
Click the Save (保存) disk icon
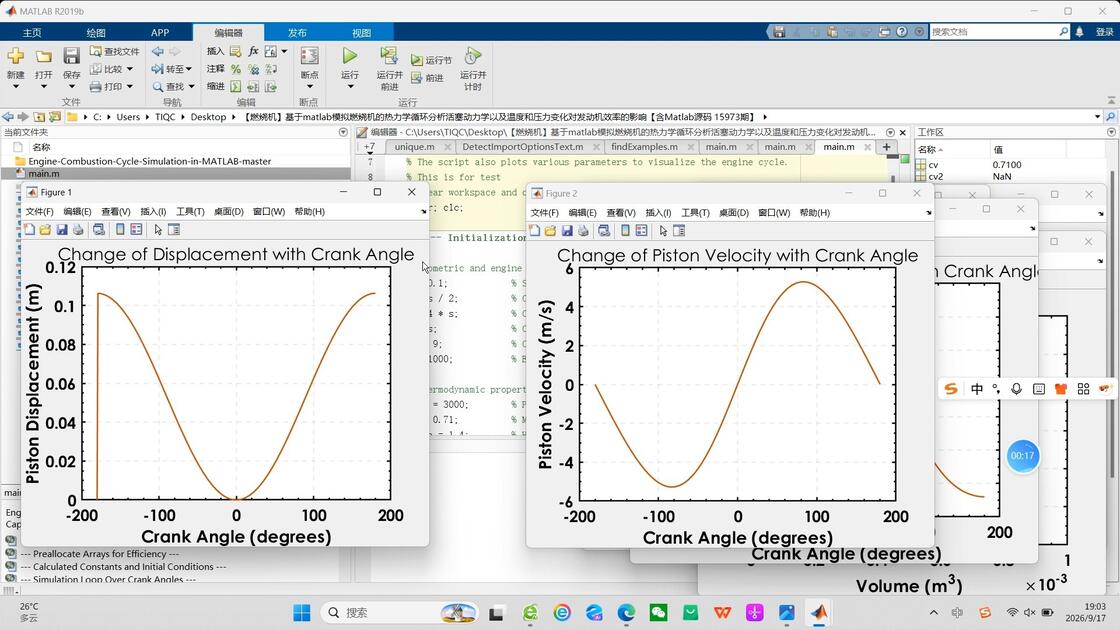coord(71,56)
